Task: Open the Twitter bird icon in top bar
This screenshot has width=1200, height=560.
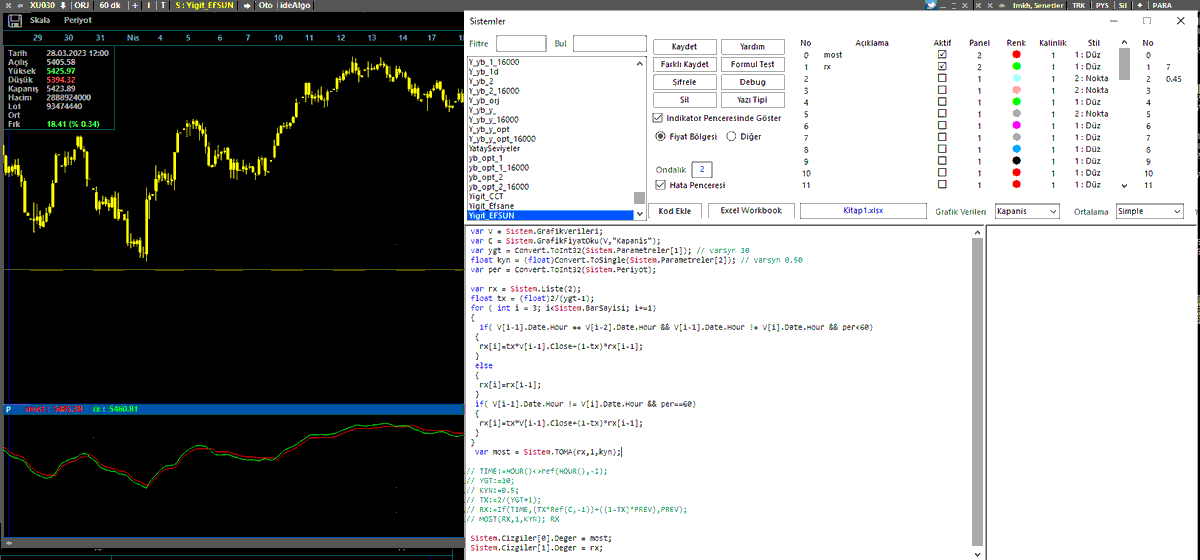Action: pos(931,5)
